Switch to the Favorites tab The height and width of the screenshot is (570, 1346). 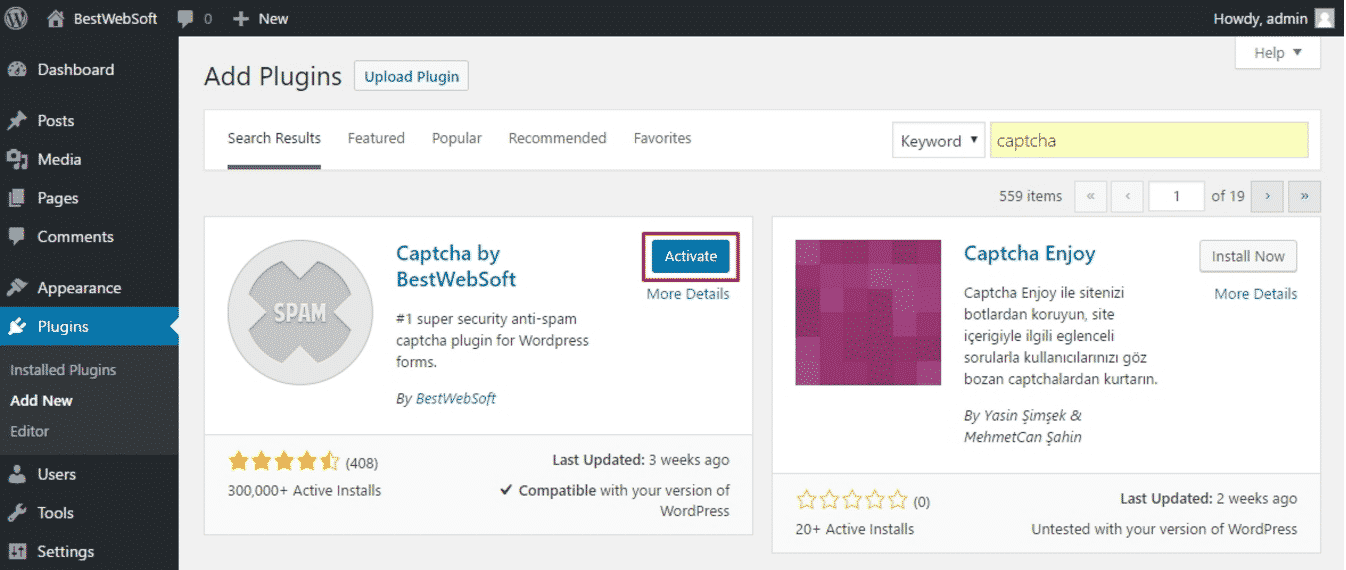[x=662, y=138]
